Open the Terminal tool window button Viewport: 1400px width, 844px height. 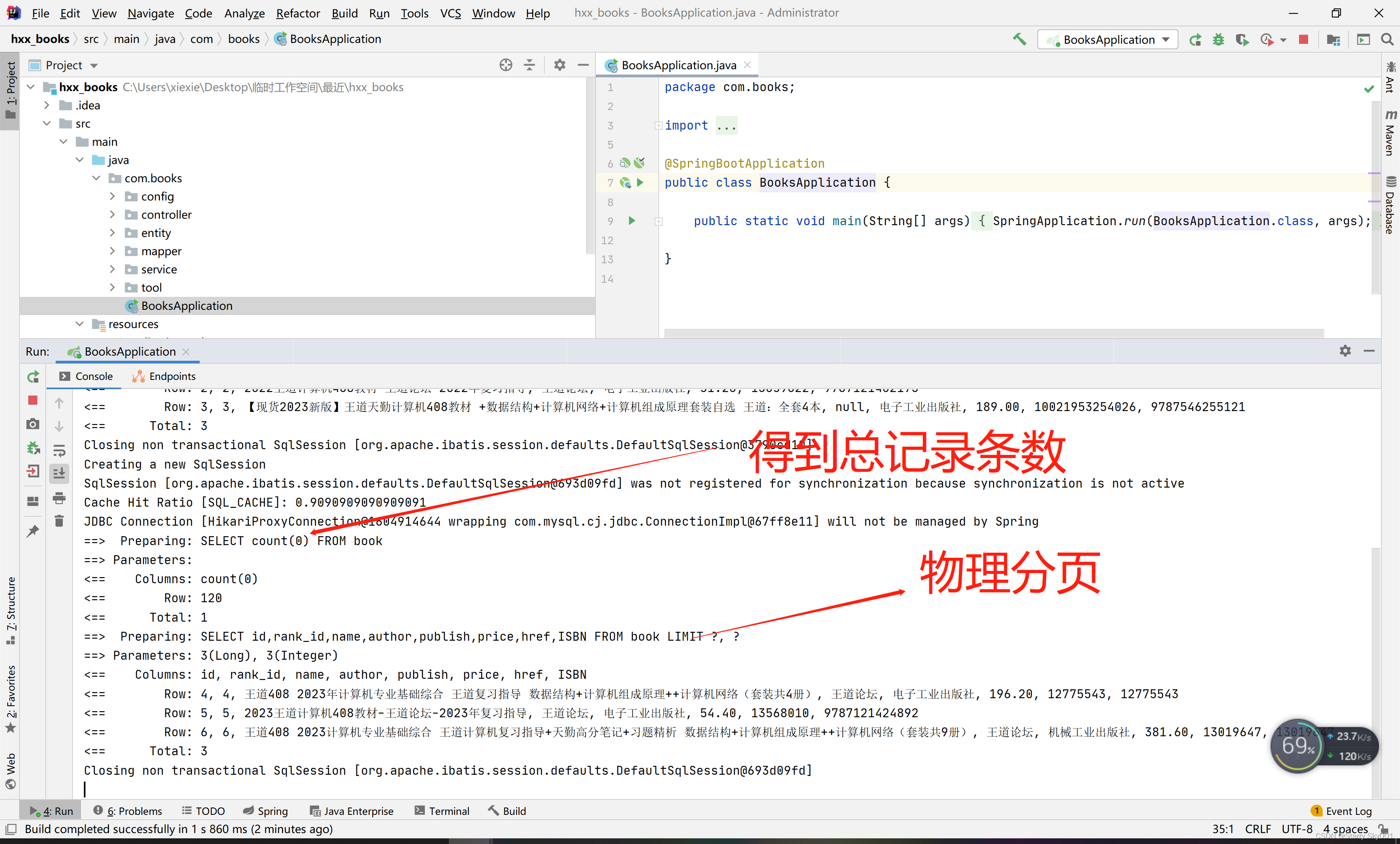click(442, 810)
